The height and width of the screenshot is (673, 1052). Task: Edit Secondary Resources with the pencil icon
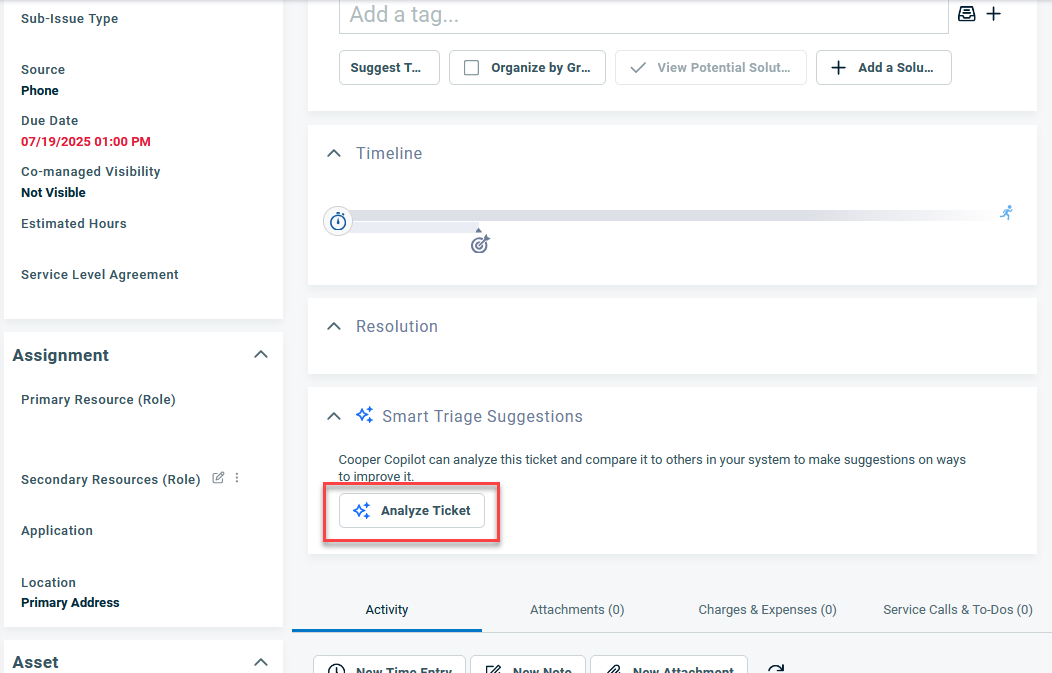point(218,478)
